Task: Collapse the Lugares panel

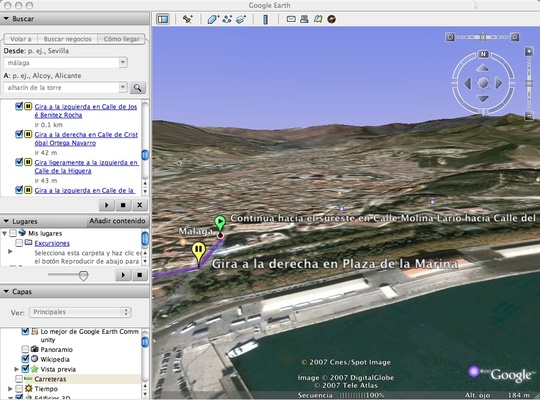Action: coord(6,221)
